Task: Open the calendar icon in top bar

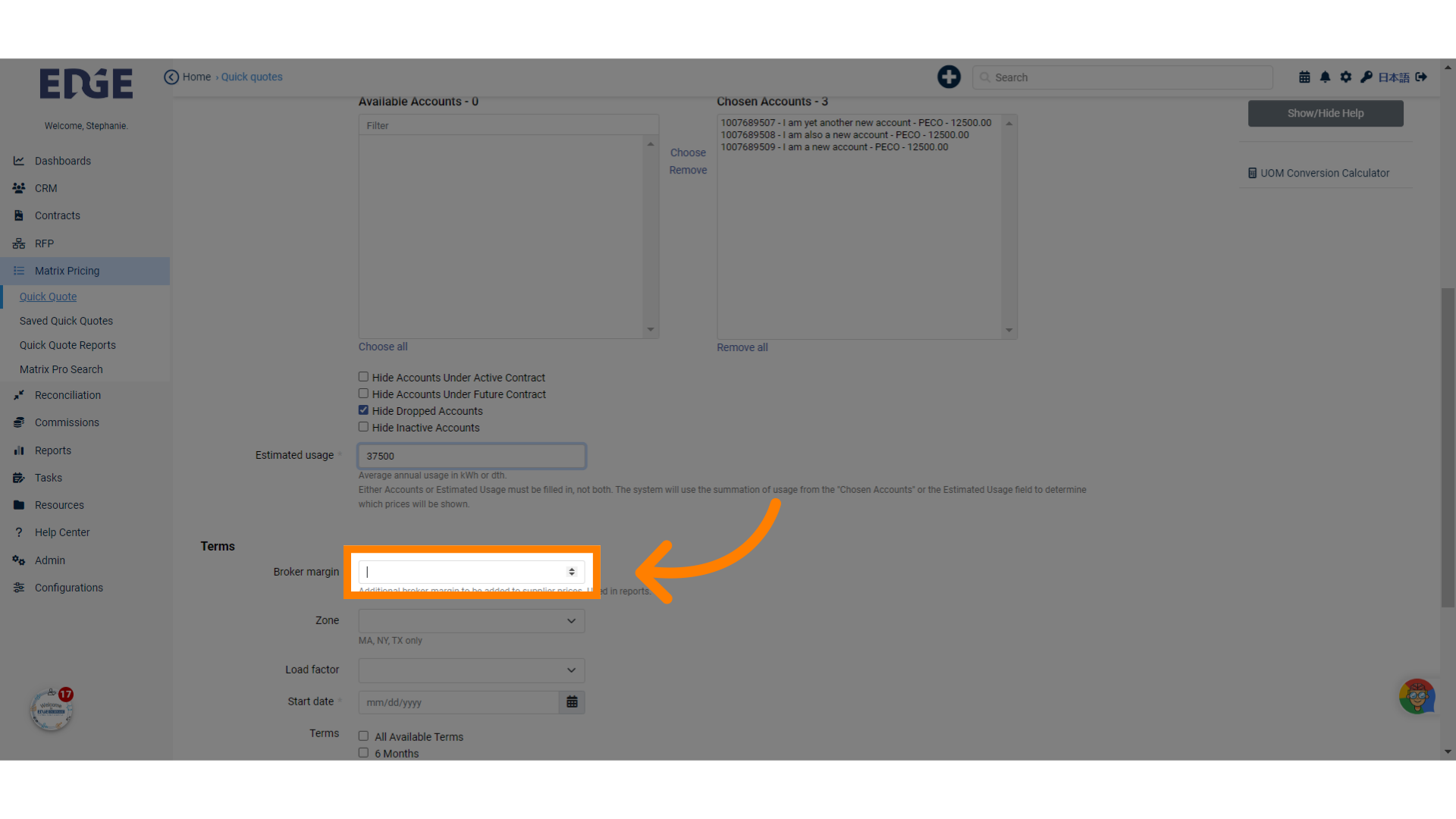Action: tap(1304, 77)
